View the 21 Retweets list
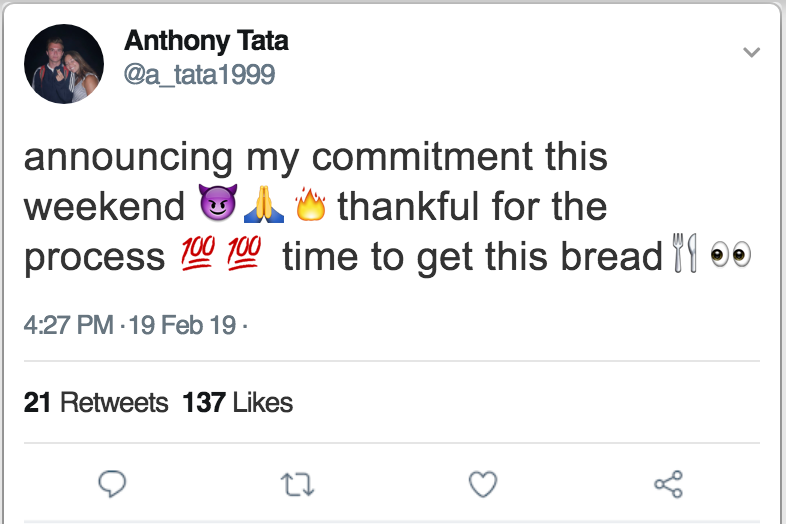786x524 pixels. (x=96, y=402)
